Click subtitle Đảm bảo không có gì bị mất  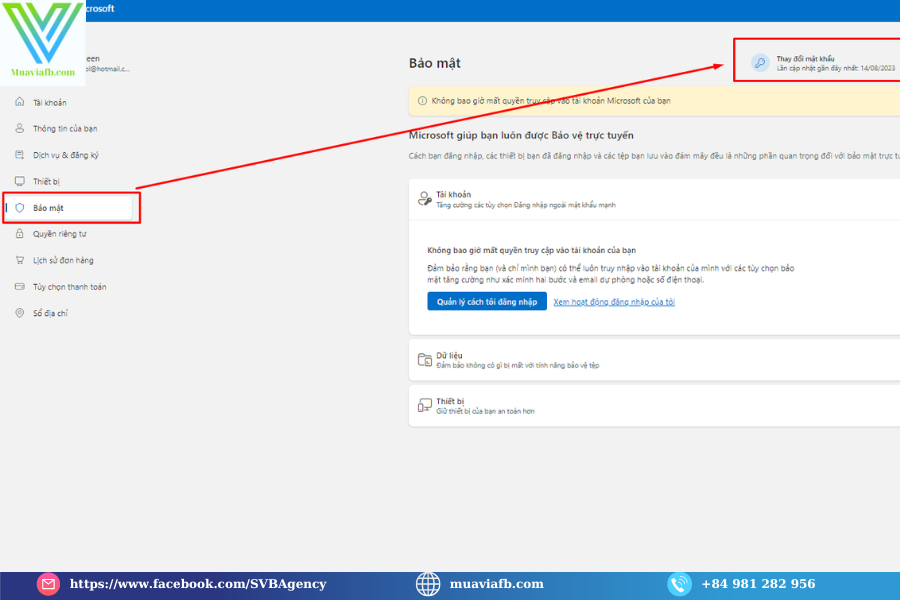click(518, 365)
